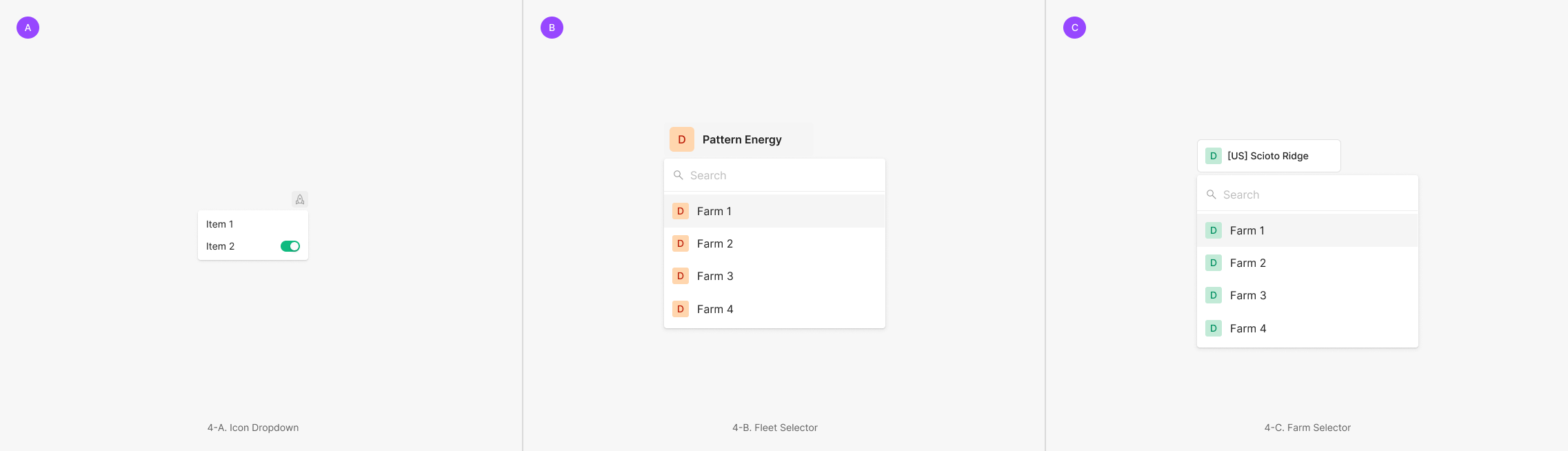Click the purple A section badge
This screenshot has height=451, width=1568.
(28, 28)
